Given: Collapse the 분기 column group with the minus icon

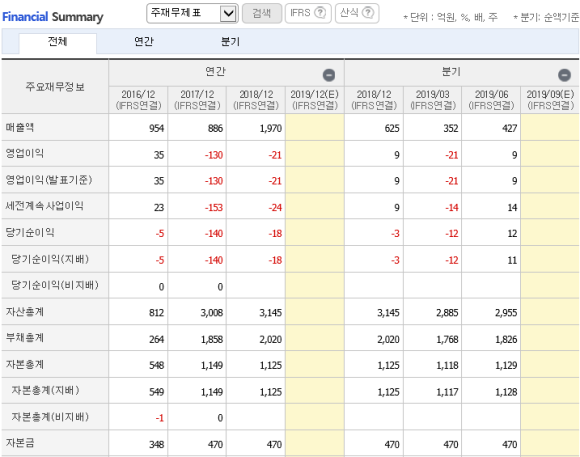Looking at the screenshot, I should pos(564,75).
